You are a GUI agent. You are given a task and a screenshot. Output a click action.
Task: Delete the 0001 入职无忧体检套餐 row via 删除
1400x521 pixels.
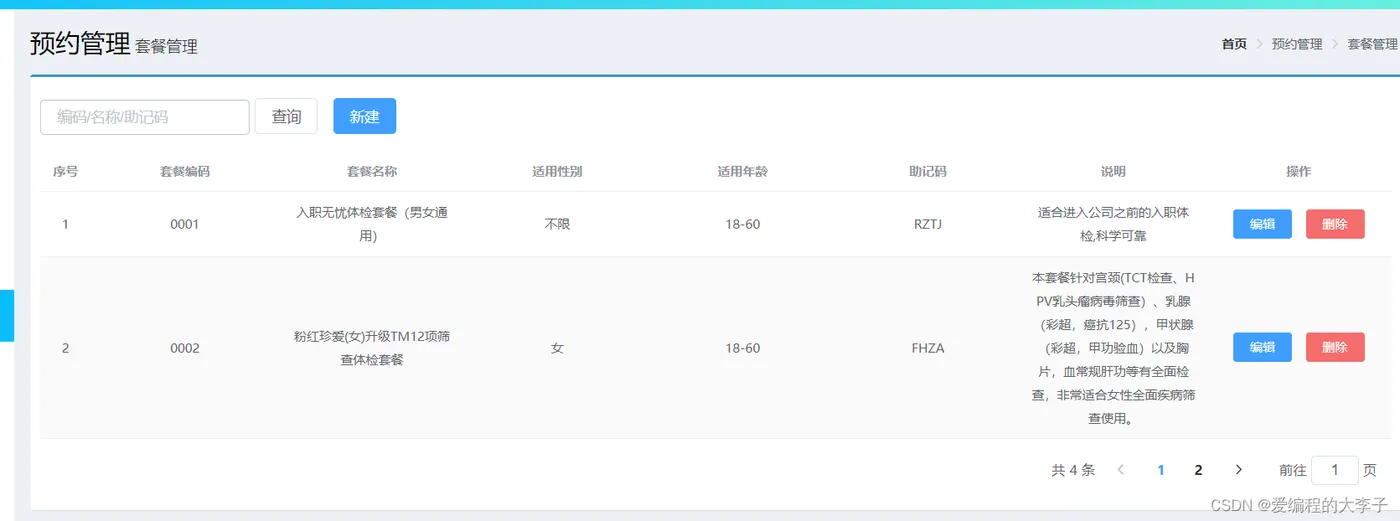click(1335, 224)
